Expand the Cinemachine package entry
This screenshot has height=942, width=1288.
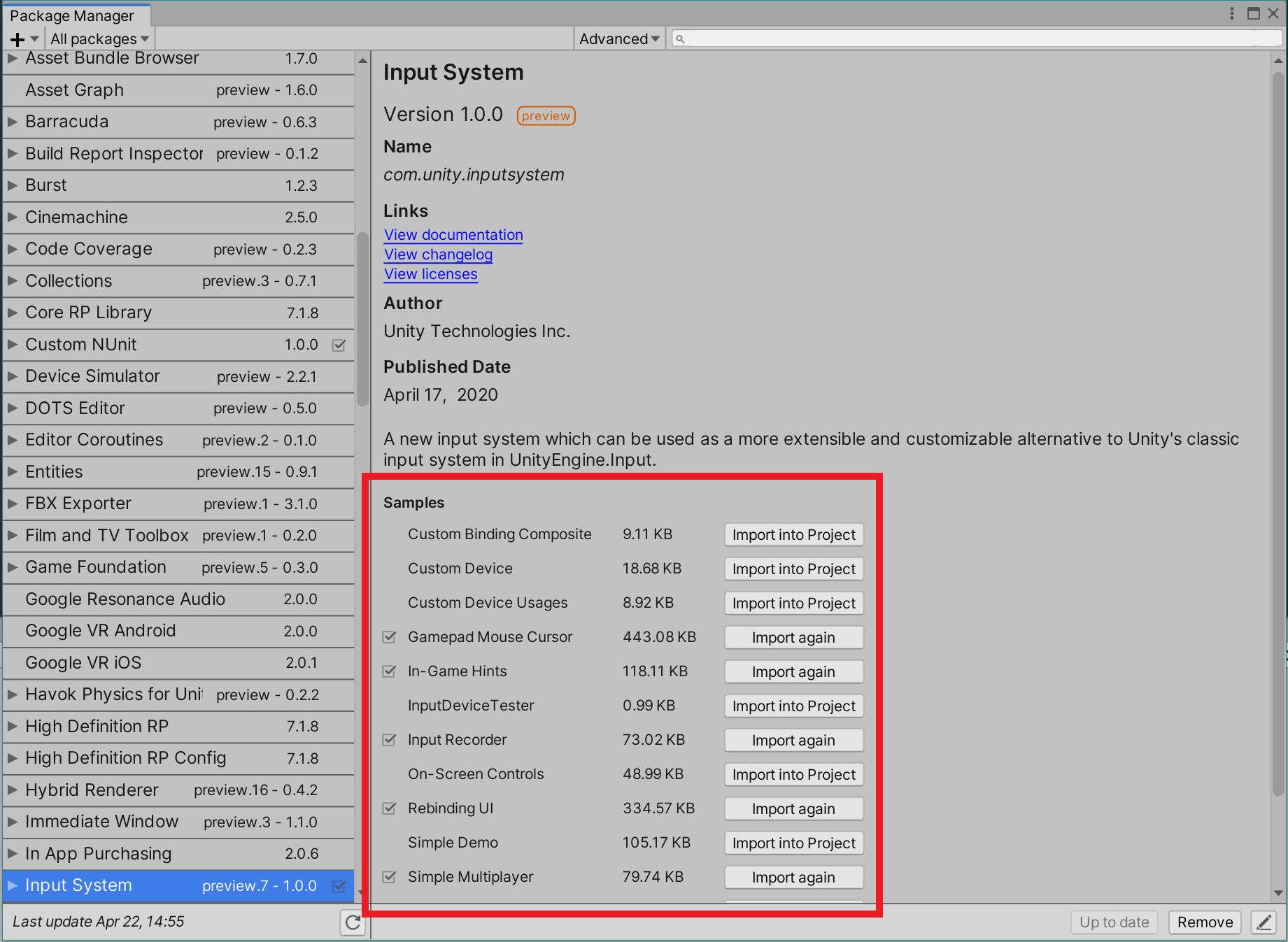click(x=13, y=217)
